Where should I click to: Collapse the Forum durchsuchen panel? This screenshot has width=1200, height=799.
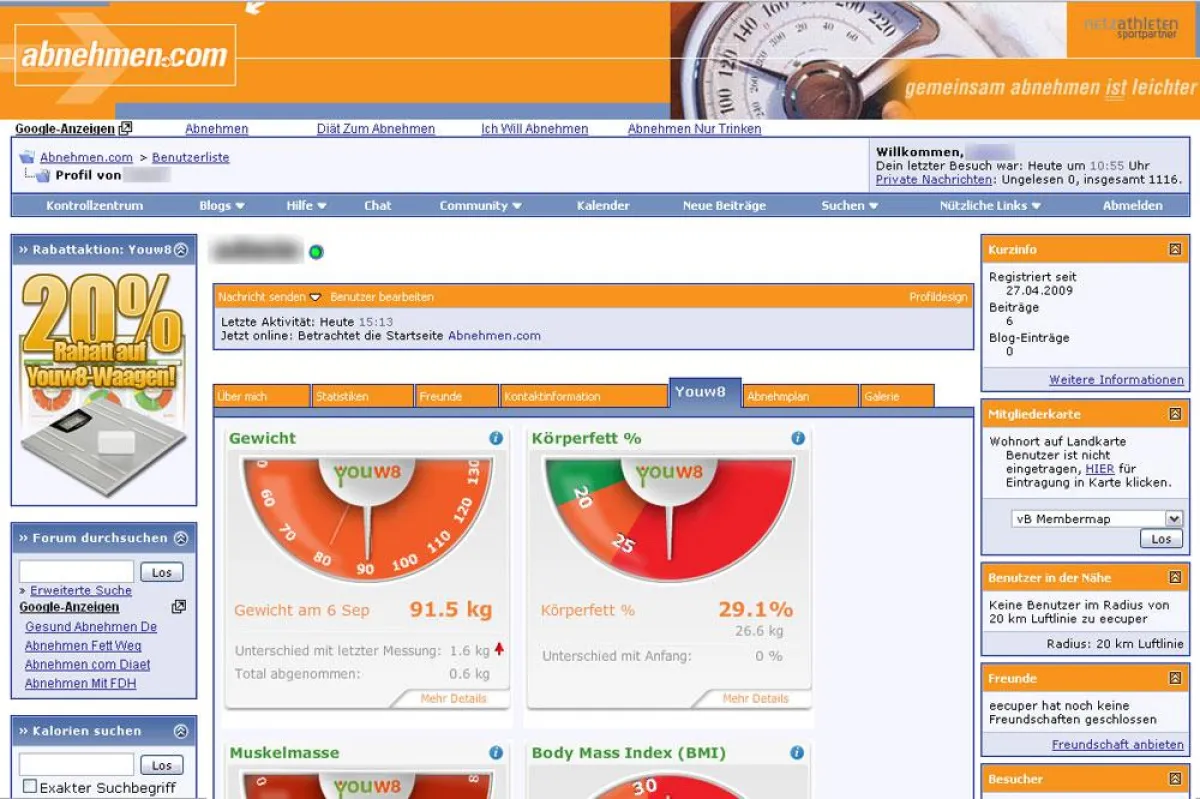pos(181,538)
